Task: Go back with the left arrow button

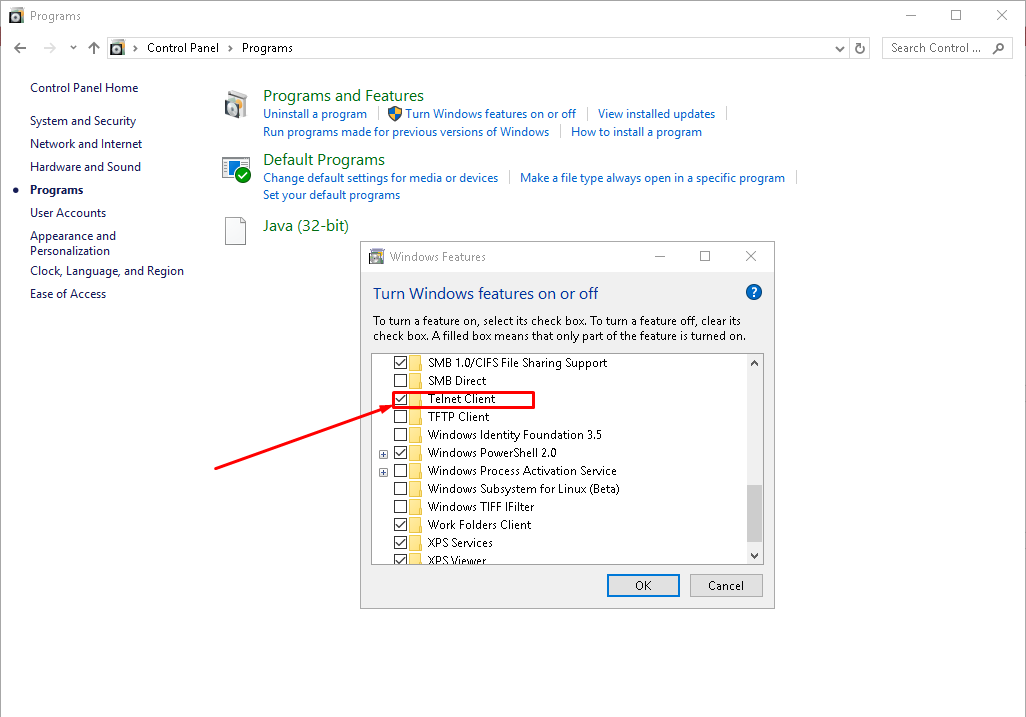Action: click(20, 48)
